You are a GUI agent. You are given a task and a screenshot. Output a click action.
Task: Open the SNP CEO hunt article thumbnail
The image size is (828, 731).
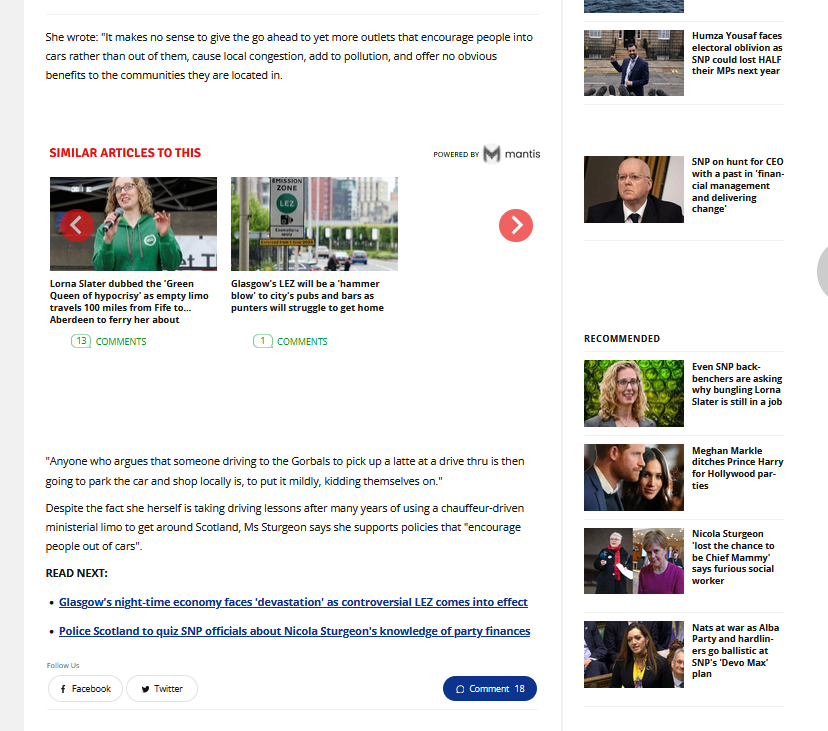click(x=634, y=189)
